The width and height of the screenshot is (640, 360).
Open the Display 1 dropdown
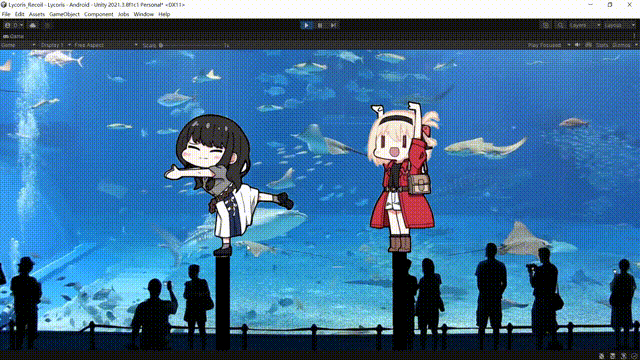[x=56, y=45]
